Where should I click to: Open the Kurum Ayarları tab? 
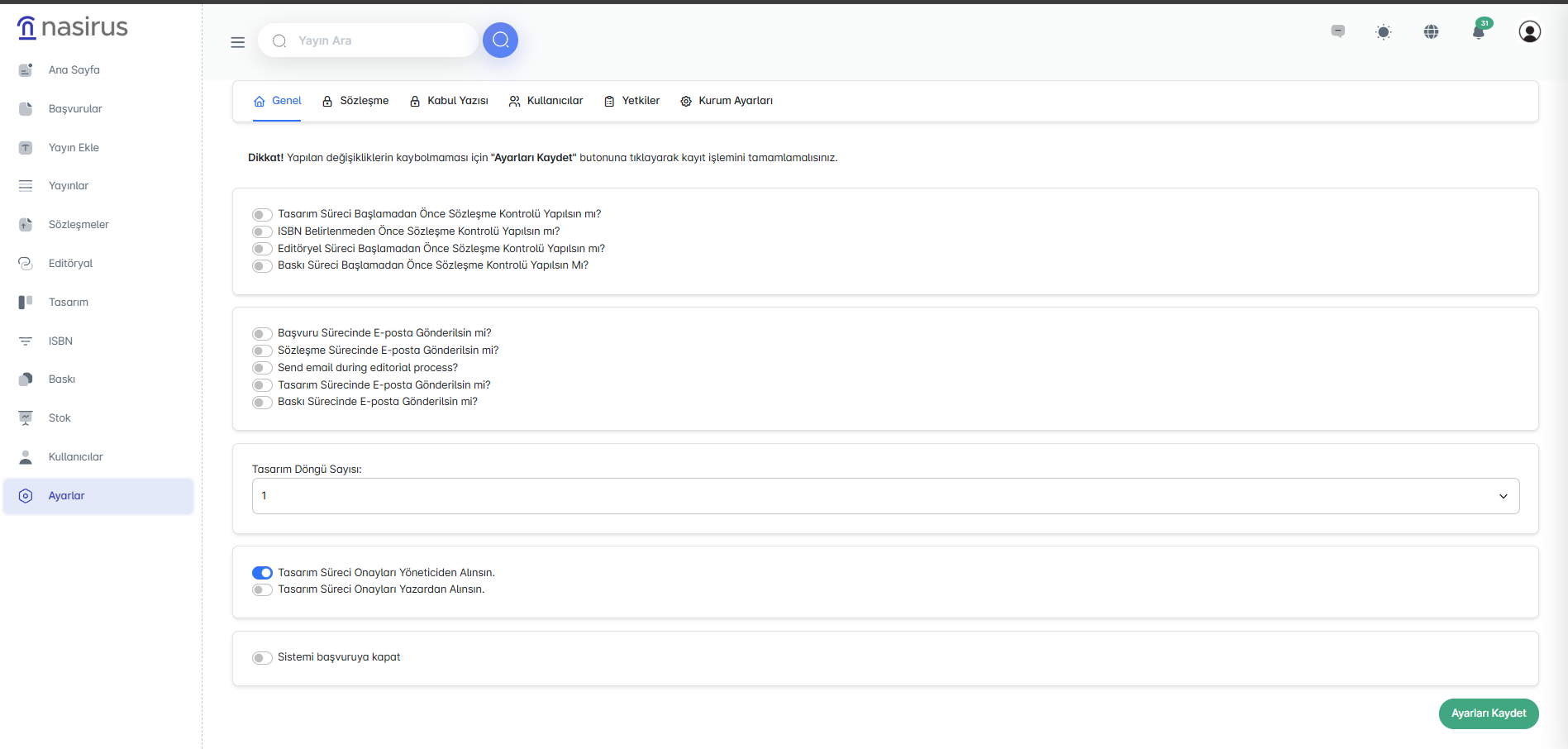727,101
